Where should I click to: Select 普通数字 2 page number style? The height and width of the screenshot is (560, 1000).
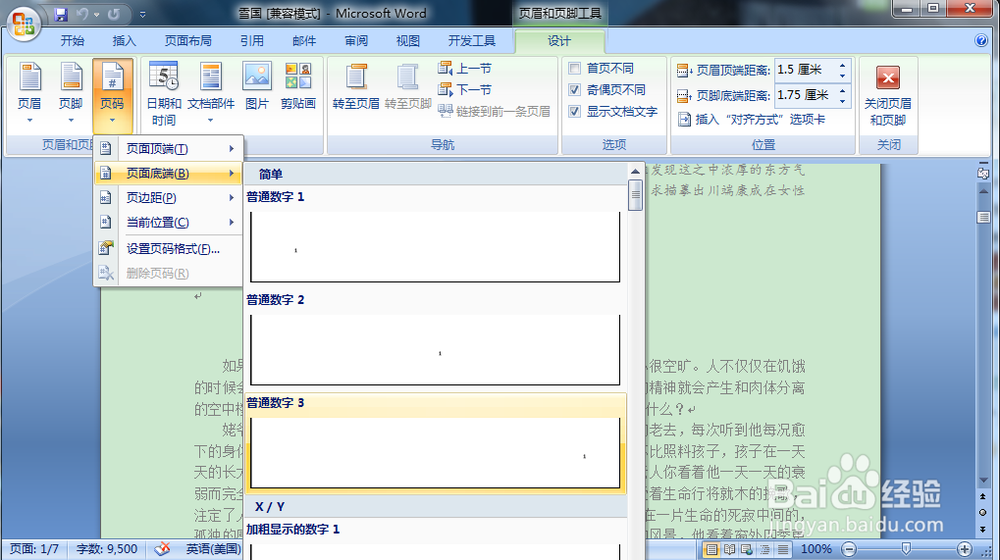pos(435,339)
